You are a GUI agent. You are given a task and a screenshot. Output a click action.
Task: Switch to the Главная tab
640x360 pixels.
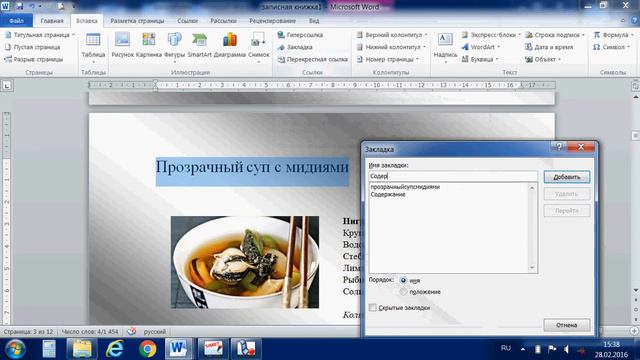tap(52, 20)
